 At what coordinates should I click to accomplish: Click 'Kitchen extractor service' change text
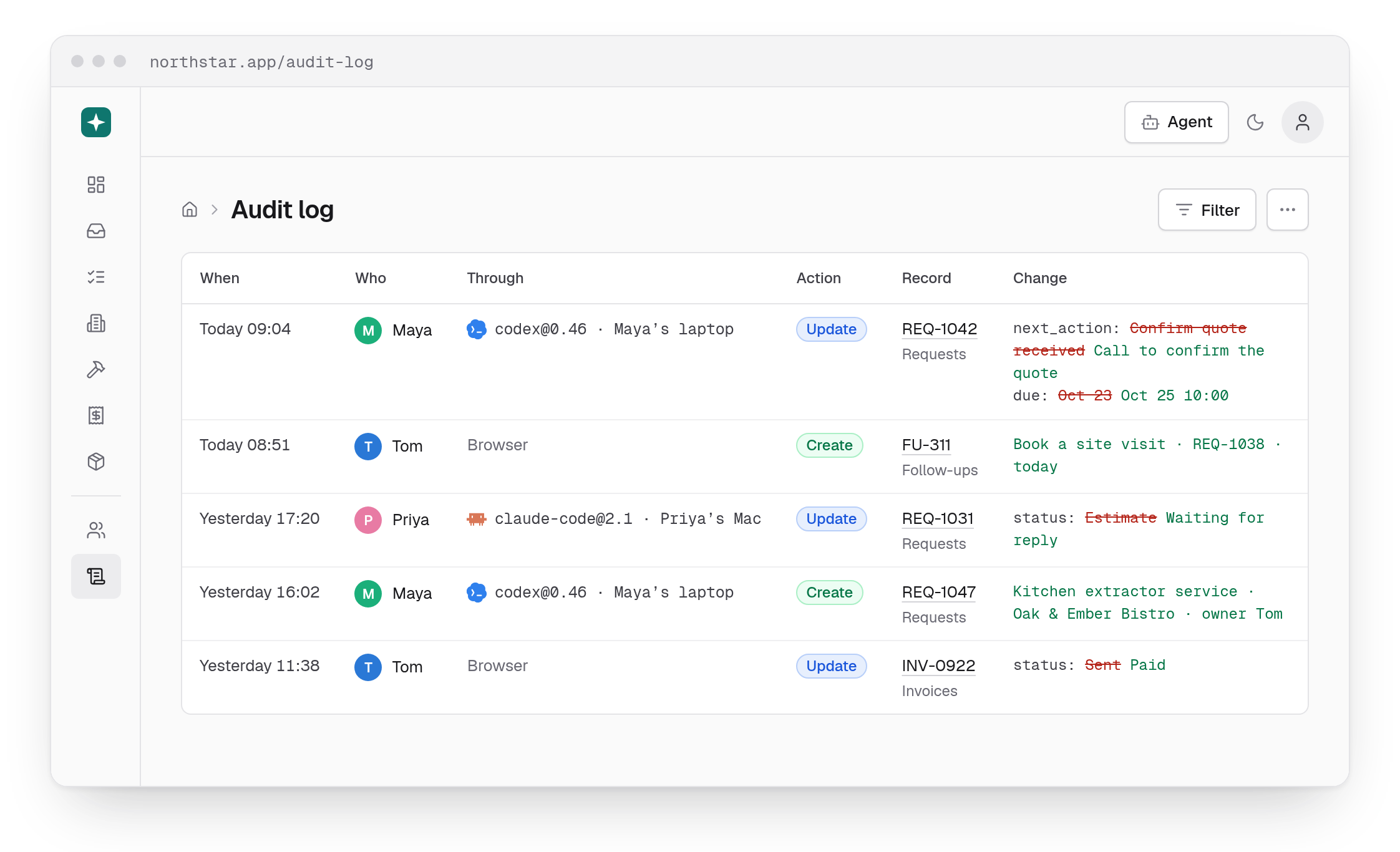click(1125, 591)
